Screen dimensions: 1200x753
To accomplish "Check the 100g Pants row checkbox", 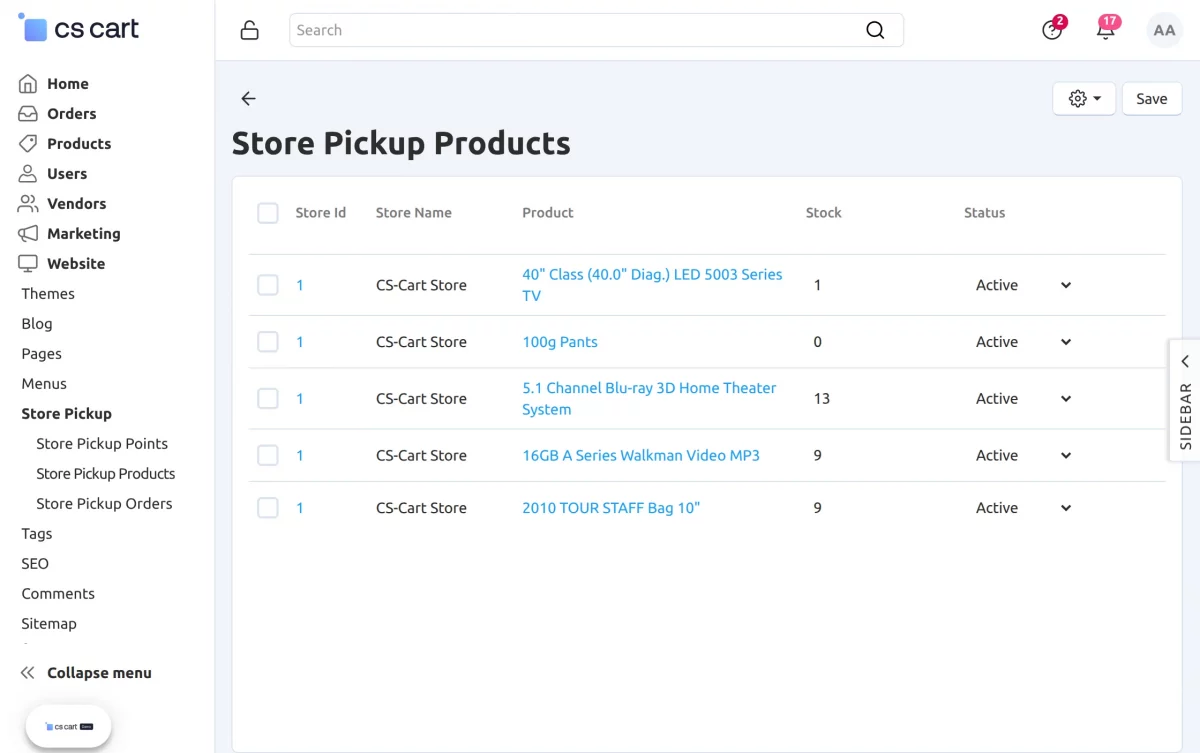I will click(268, 342).
